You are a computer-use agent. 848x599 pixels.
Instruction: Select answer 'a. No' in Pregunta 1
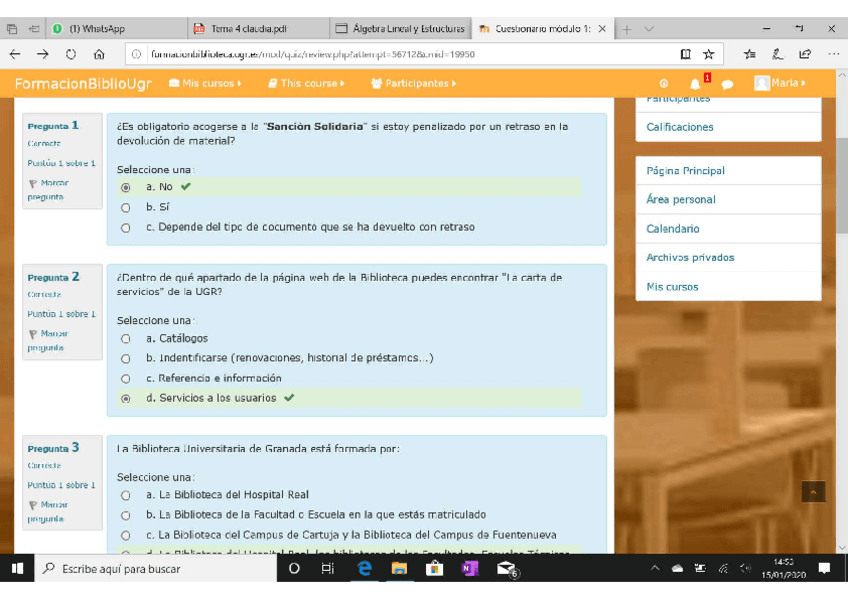[x=125, y=188]
